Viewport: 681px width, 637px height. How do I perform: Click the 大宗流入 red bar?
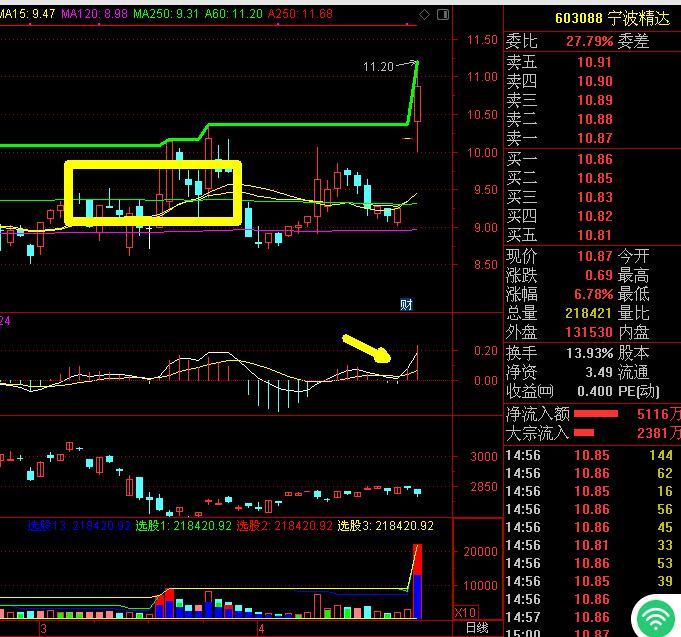pyautogui.click(x=584, y=433)
